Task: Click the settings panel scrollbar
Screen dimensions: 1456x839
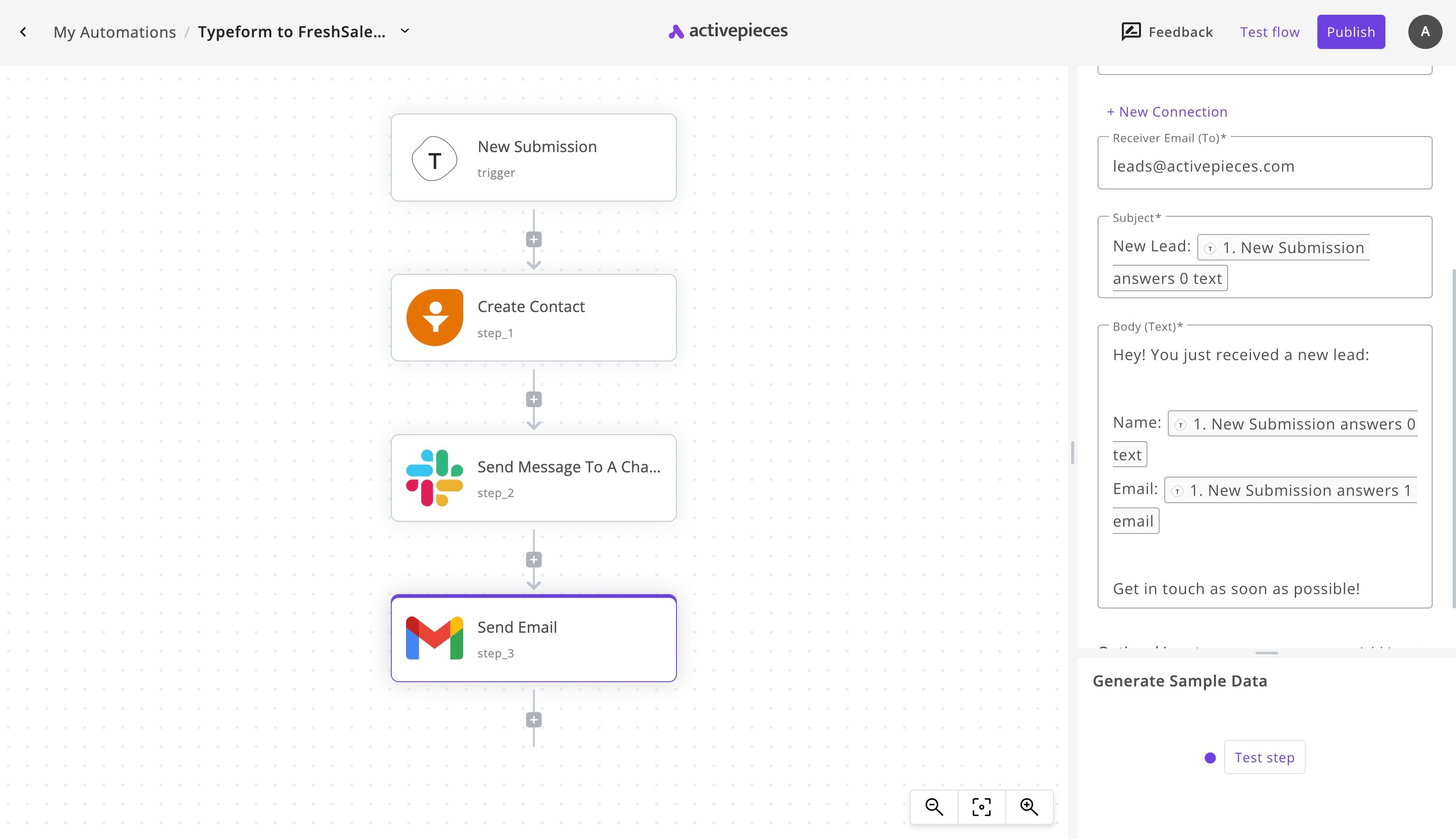Action: pos(1453,438)
